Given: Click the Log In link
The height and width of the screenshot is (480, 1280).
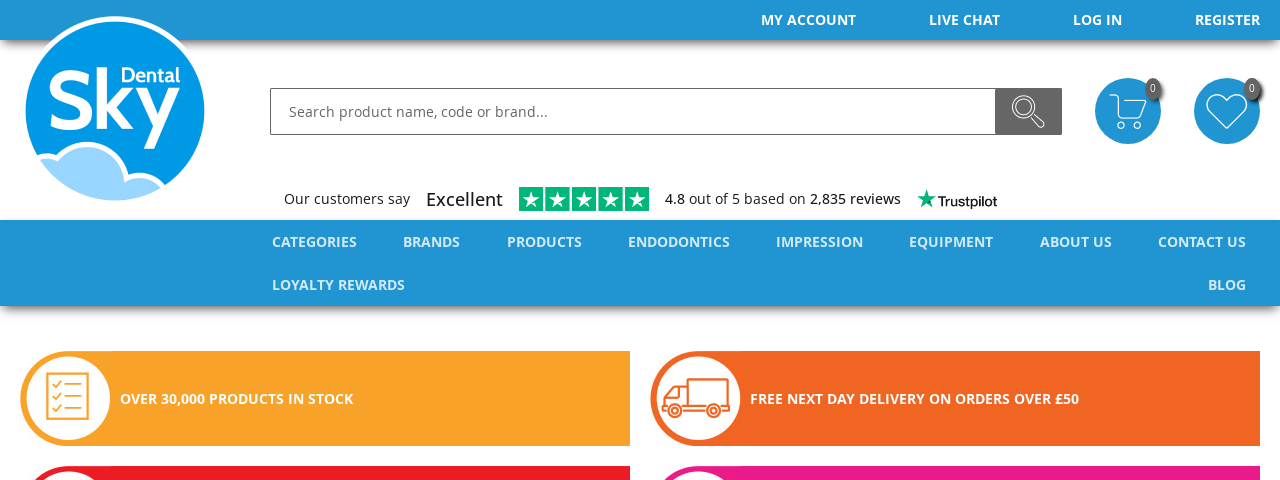Looking at the screenshot, I should tap(1097, 20).
